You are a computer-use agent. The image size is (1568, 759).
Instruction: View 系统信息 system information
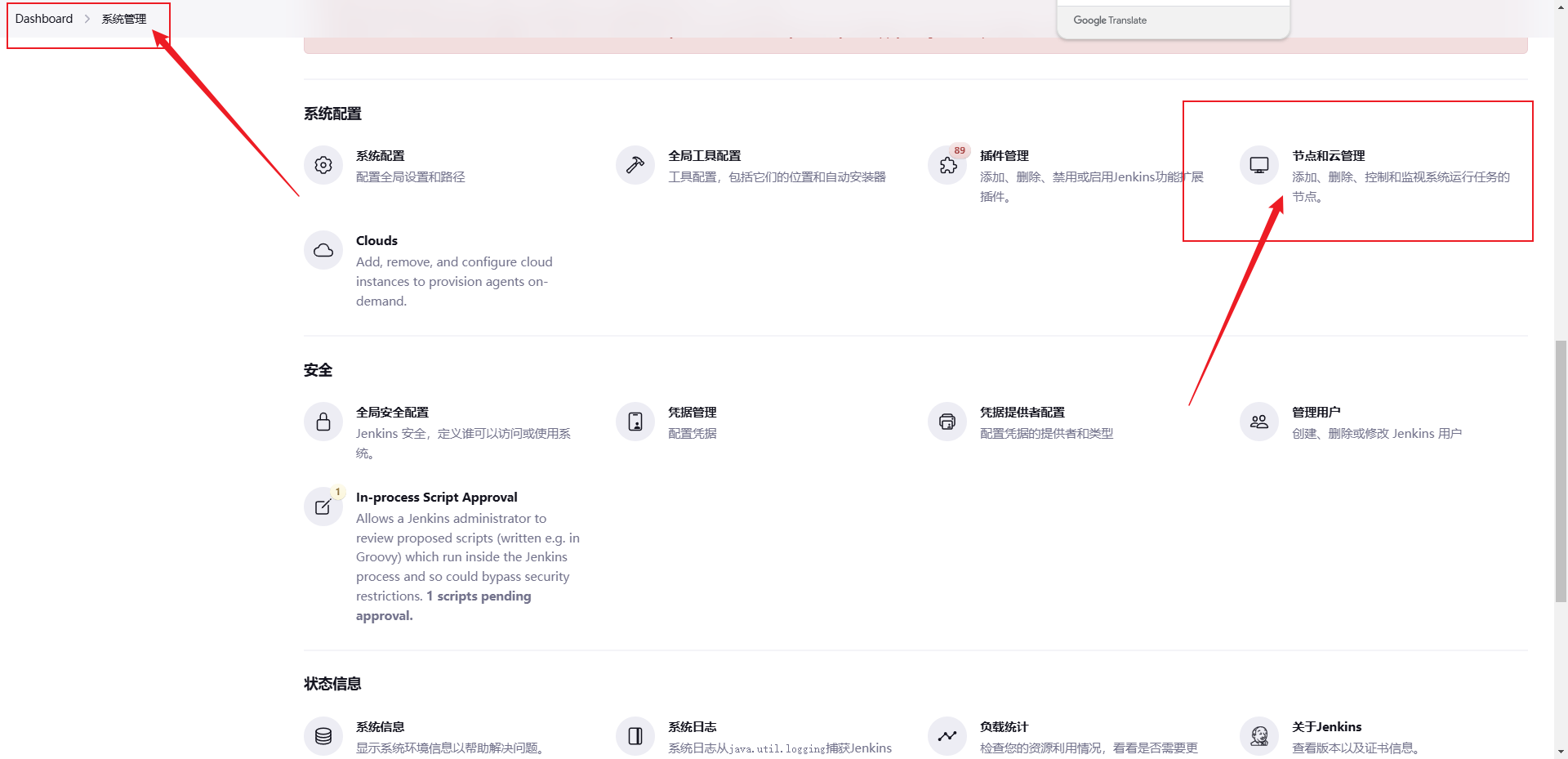(381, 727)
